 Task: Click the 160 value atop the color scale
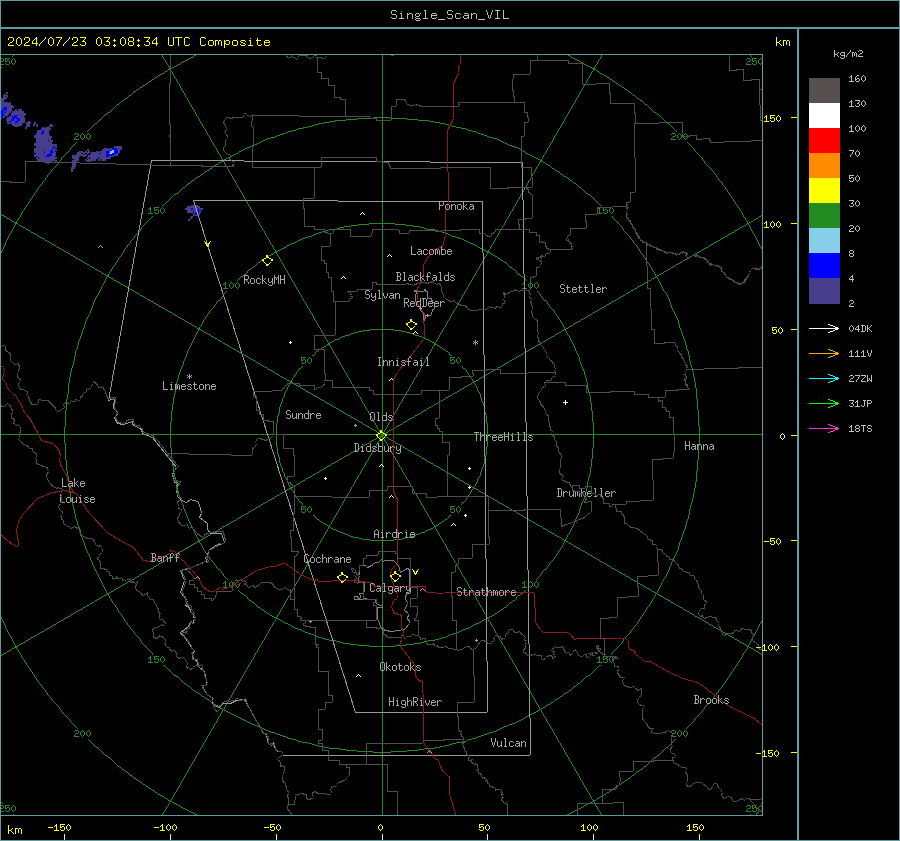coord(857,79)
